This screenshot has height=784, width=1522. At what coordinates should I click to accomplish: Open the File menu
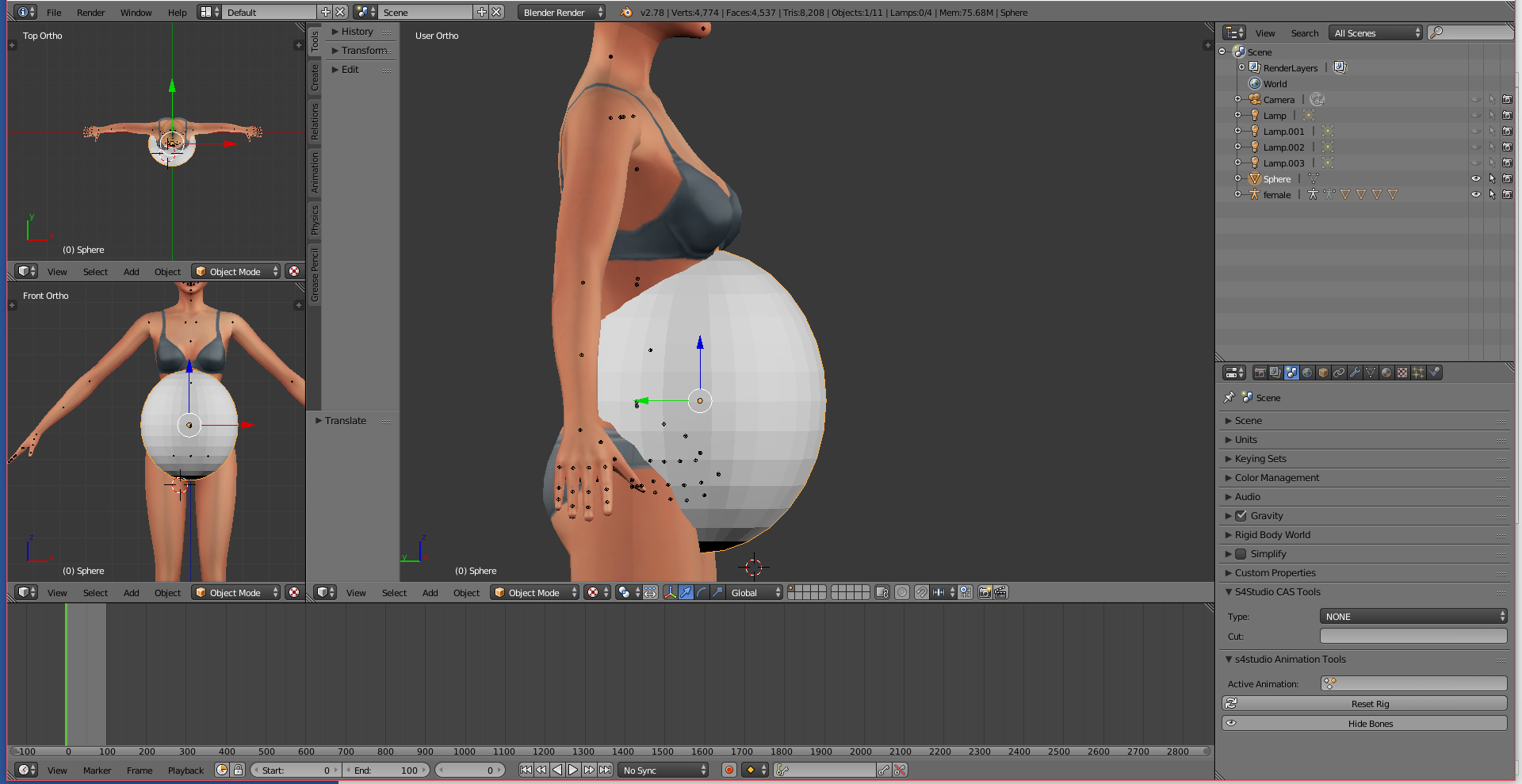tap(54, 12)
